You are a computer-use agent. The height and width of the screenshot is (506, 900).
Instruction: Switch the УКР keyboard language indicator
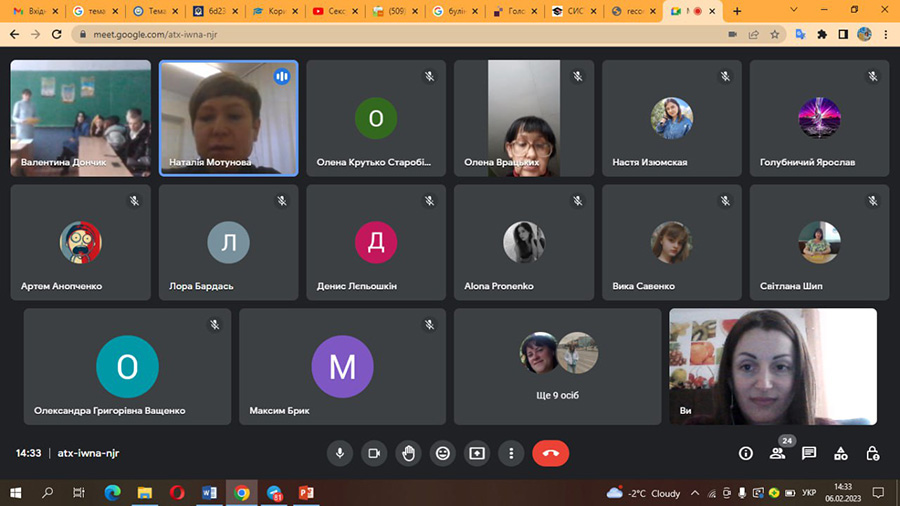809,493
